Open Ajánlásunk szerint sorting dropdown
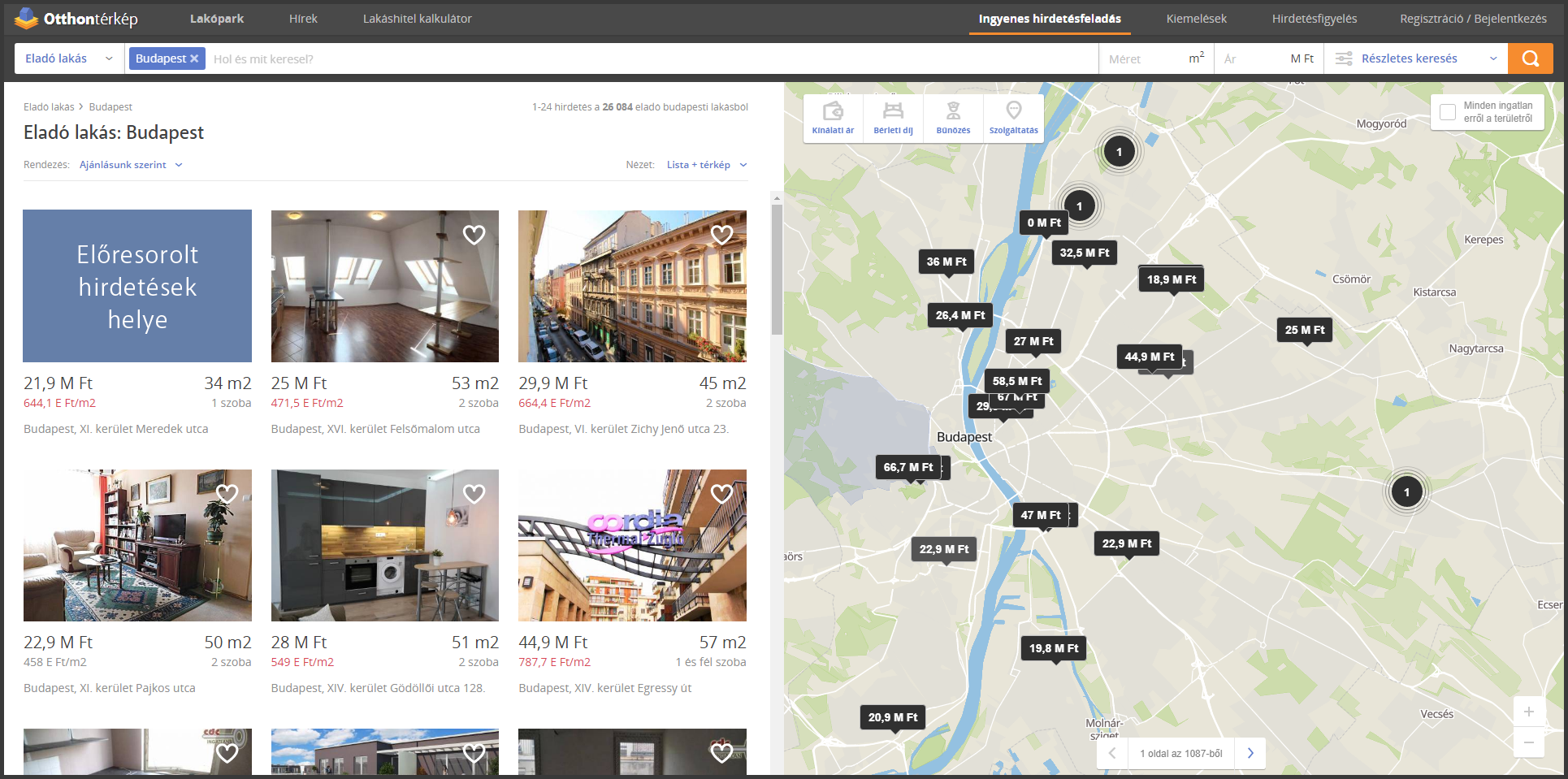1568x779 pixels. [131, 165]
